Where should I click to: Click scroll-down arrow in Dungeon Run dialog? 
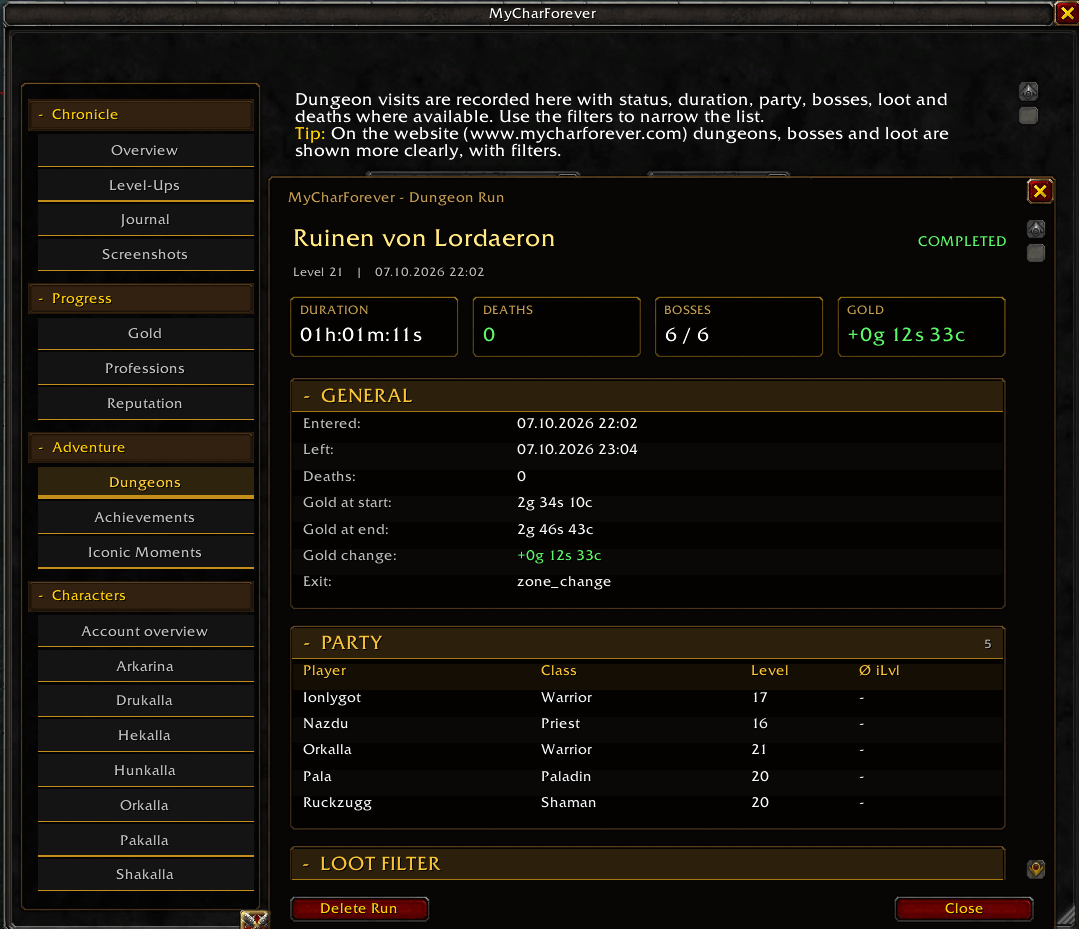[1036, 869]
